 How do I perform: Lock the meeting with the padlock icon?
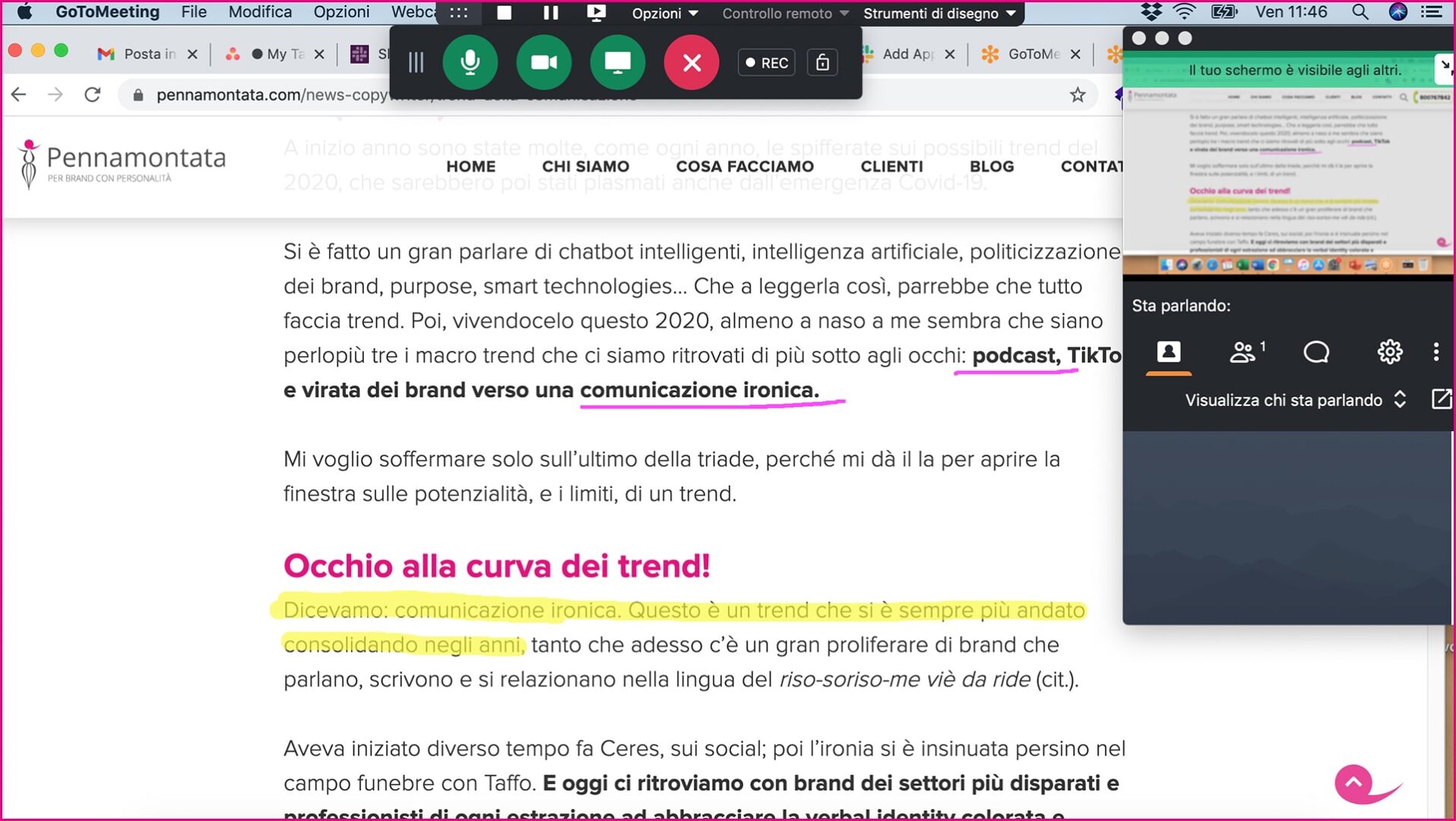[x=821, y=62]
